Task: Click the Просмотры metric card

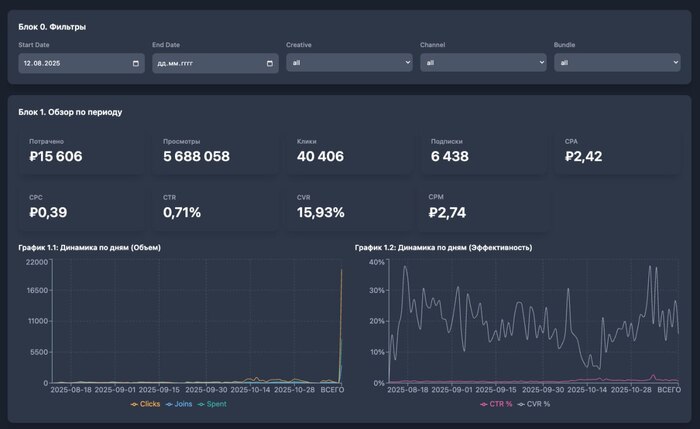Action: click(216, 151)
